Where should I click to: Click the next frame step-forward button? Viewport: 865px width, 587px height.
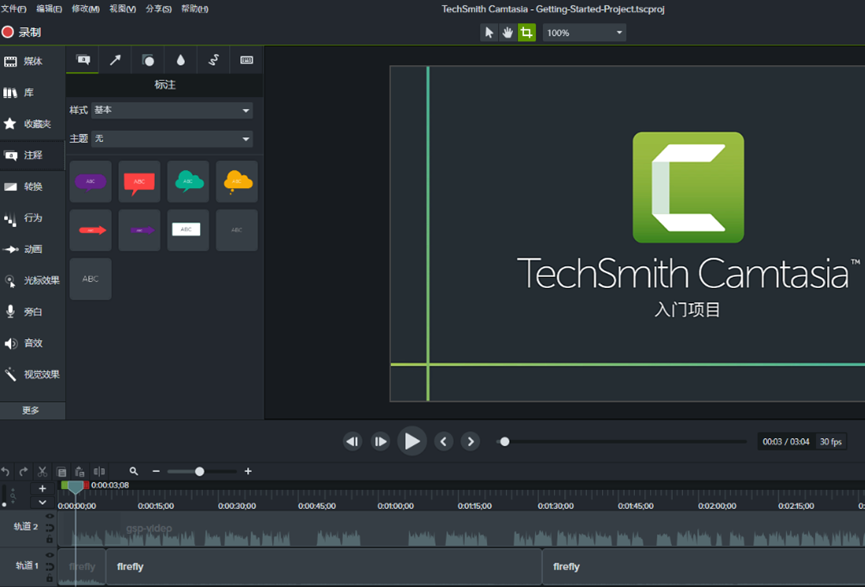click(380, 441)
